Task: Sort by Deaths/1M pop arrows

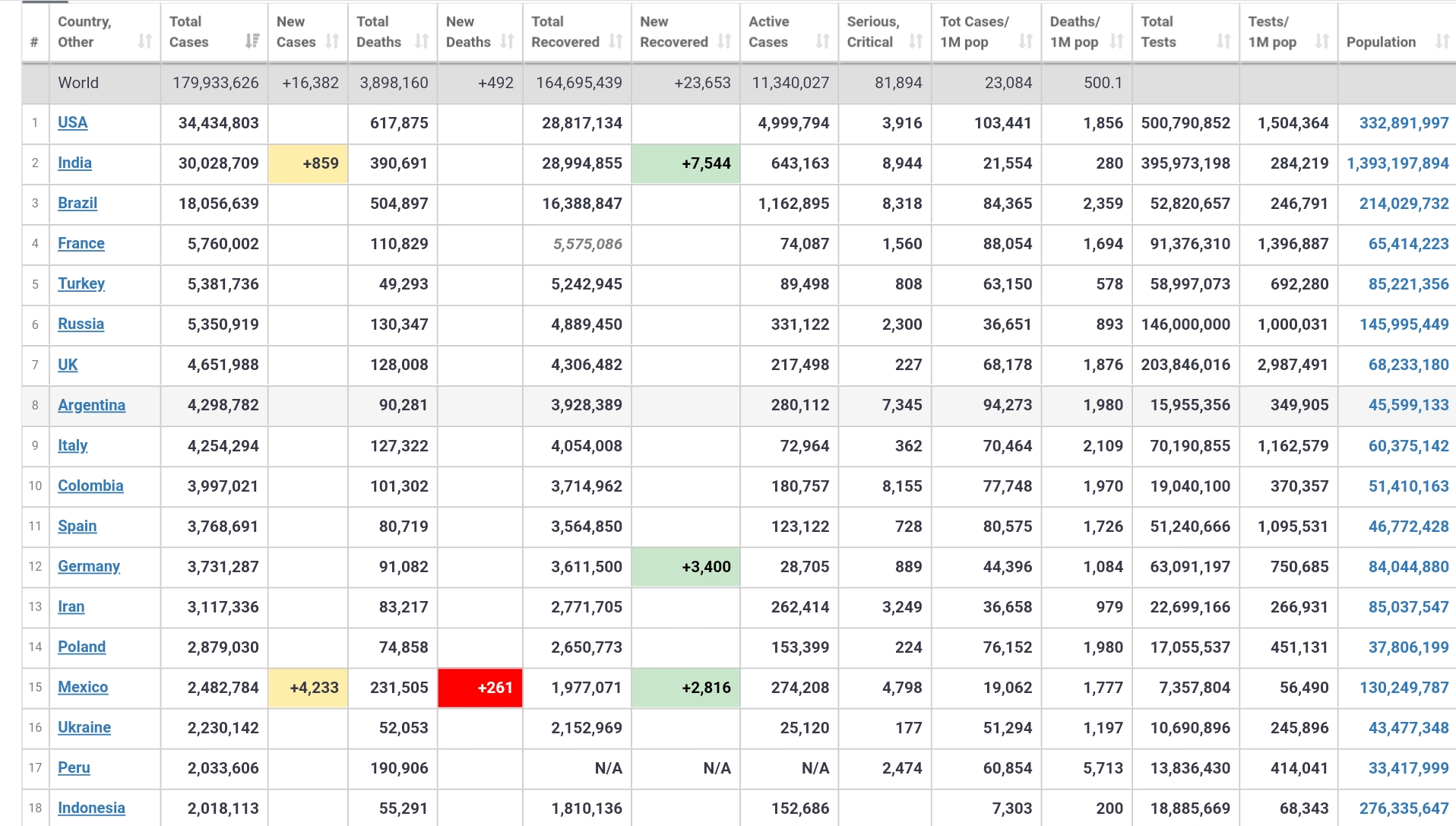Action: [1116, 42]
